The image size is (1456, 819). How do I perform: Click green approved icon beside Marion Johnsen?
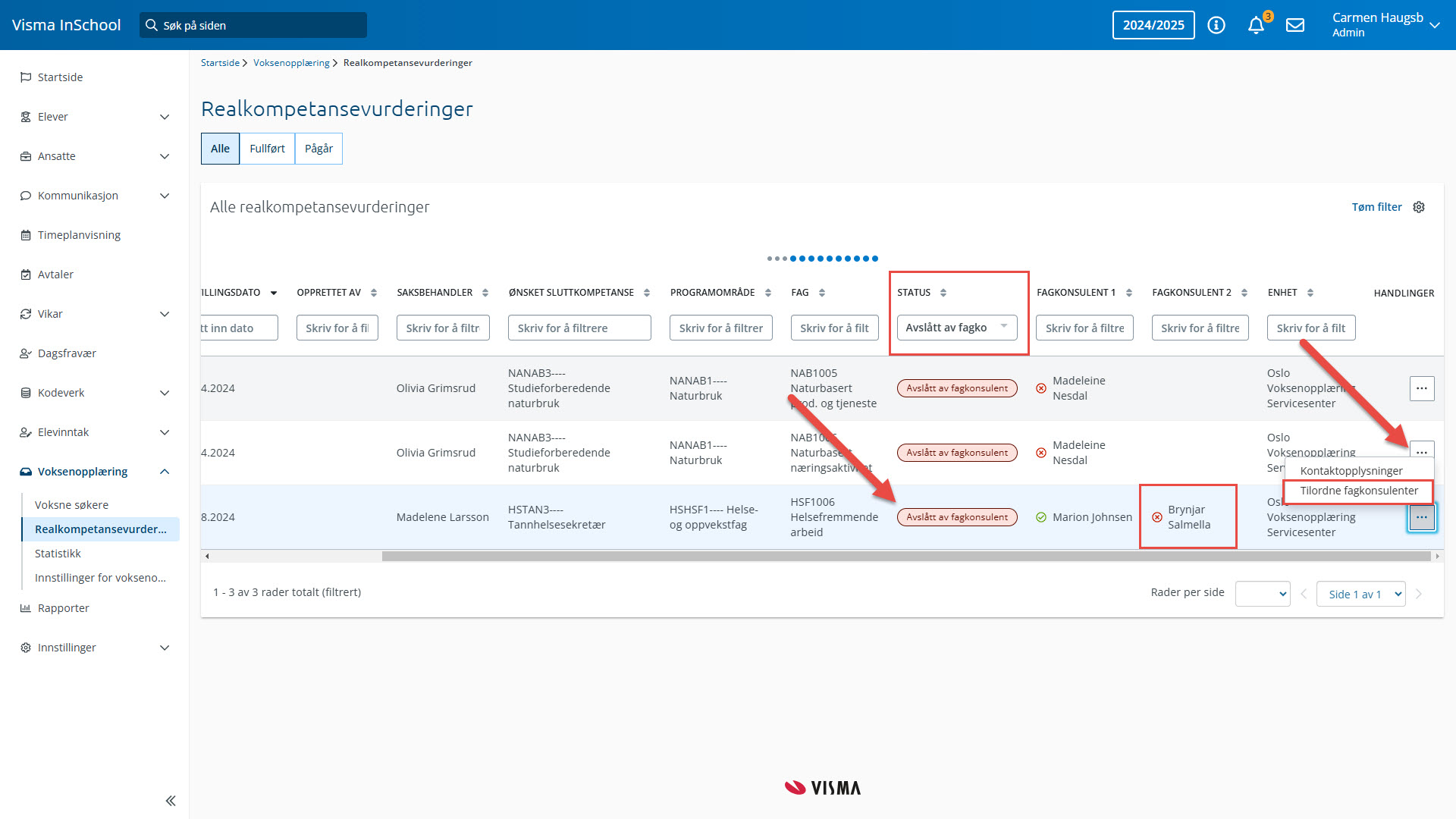coord(1041,517)
